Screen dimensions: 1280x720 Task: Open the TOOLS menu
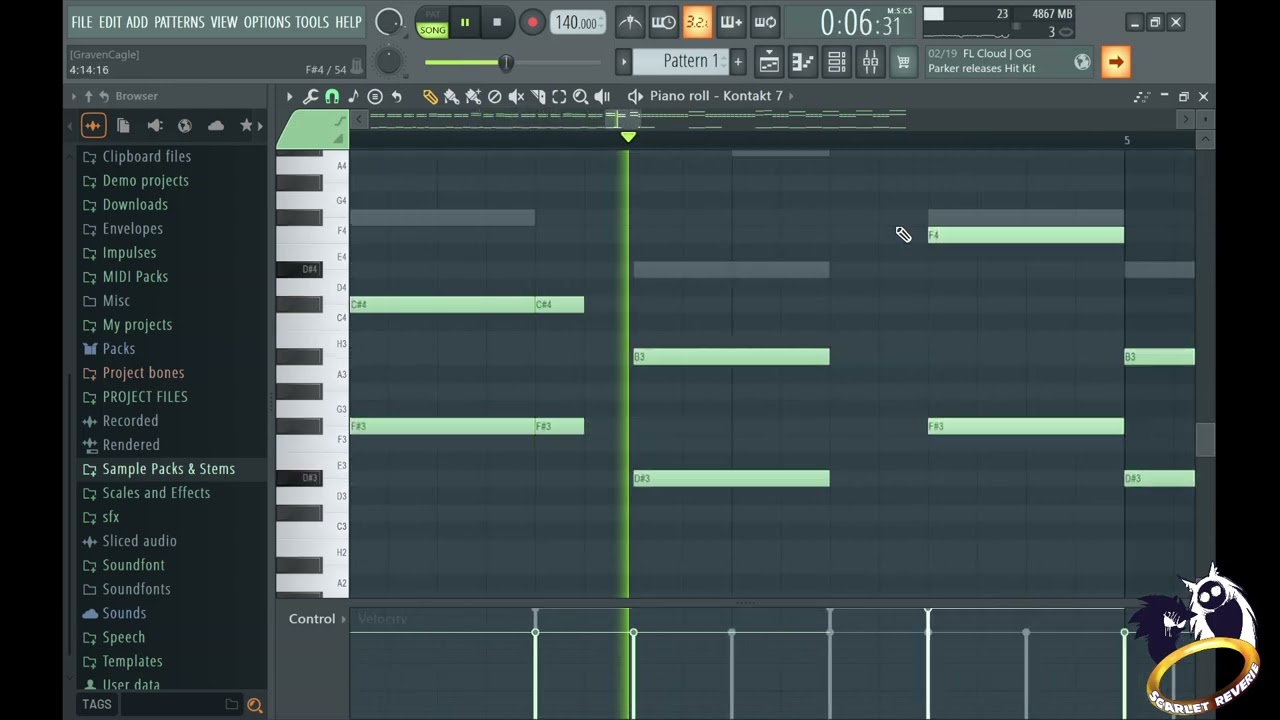tap(312, 22)
